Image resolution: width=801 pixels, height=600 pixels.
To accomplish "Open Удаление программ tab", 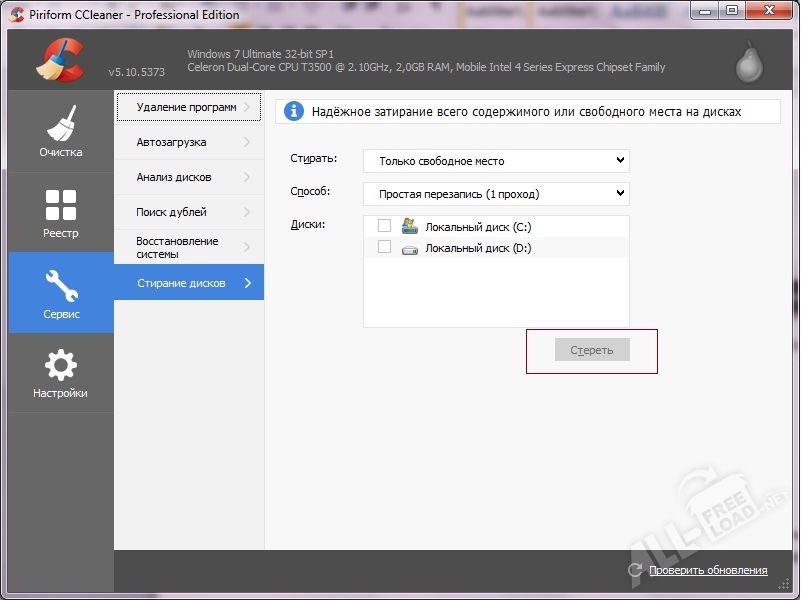I will [189, 107].
